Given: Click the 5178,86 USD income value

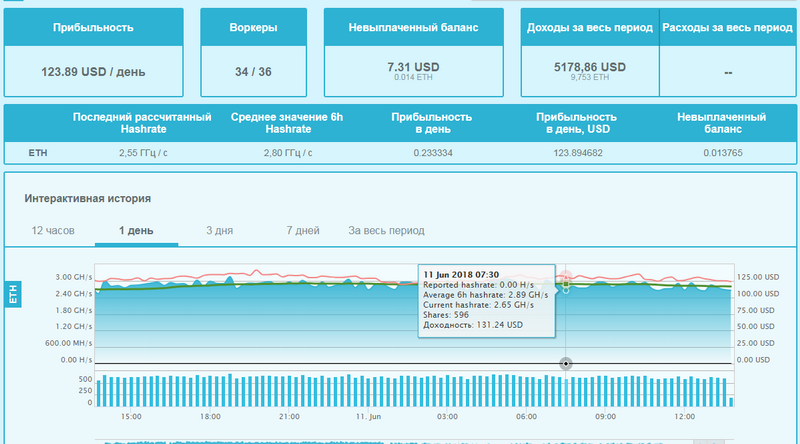Looking at the screenshot, I should tap(590, 67).
